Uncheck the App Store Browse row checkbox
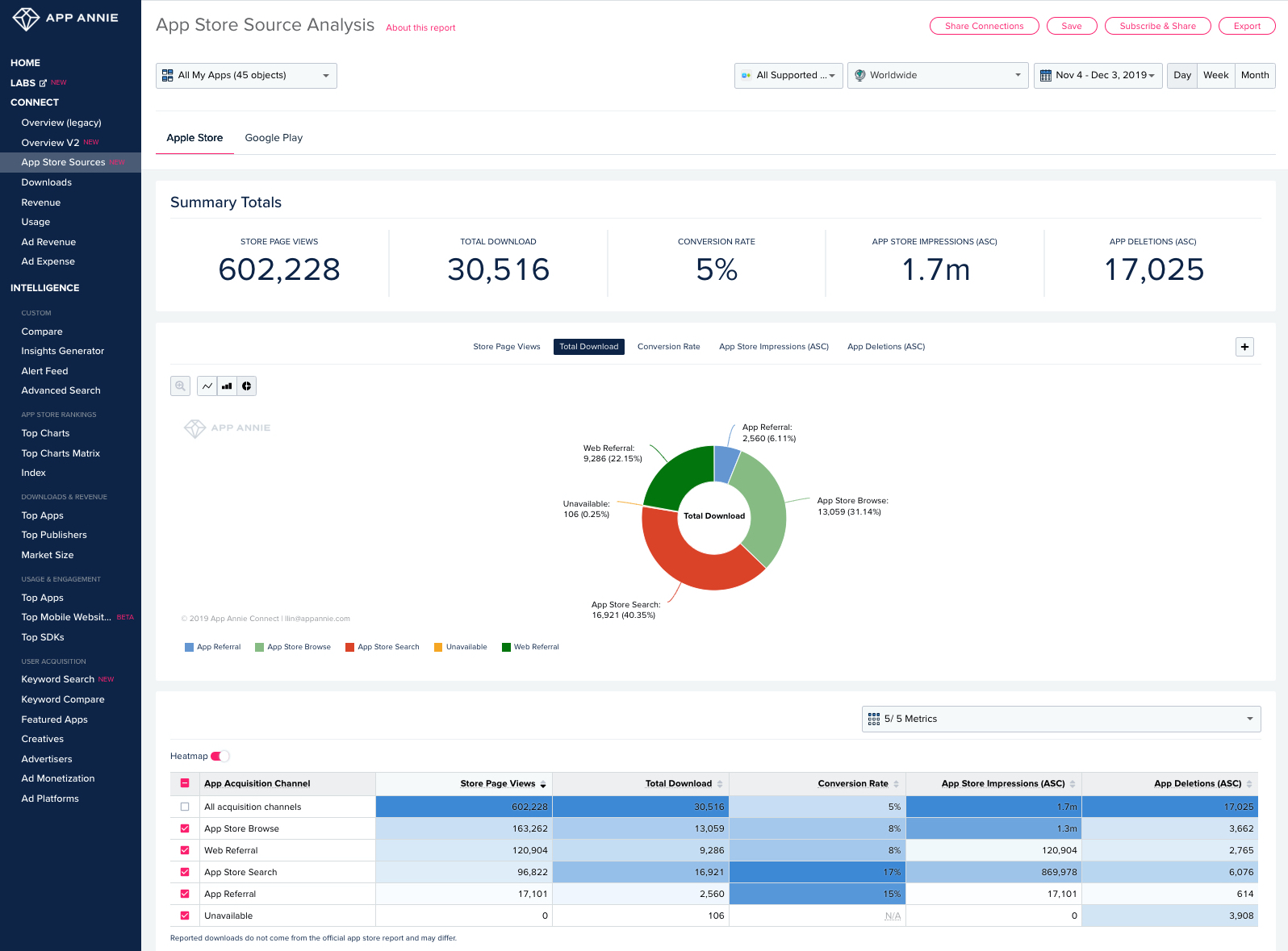Image resolution: width=1288 pixels, height=951 pixels. 185,828
